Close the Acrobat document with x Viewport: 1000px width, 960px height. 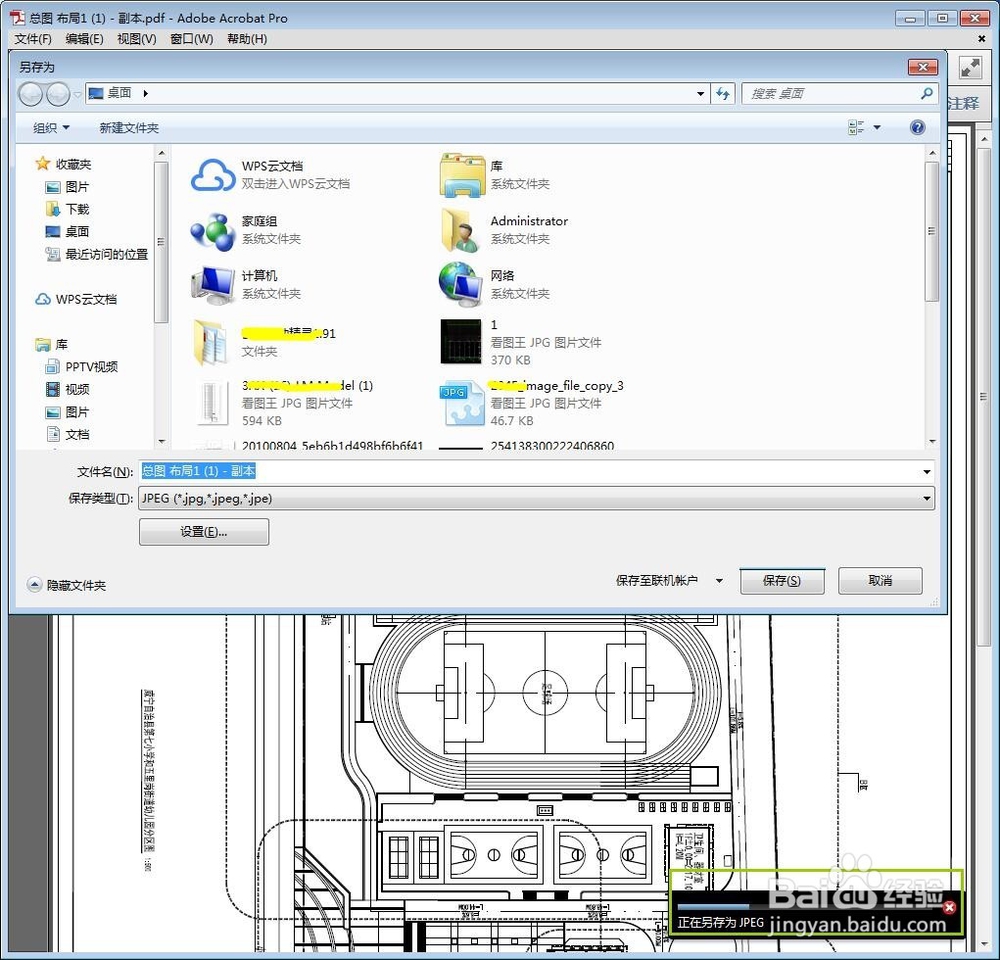982,39
